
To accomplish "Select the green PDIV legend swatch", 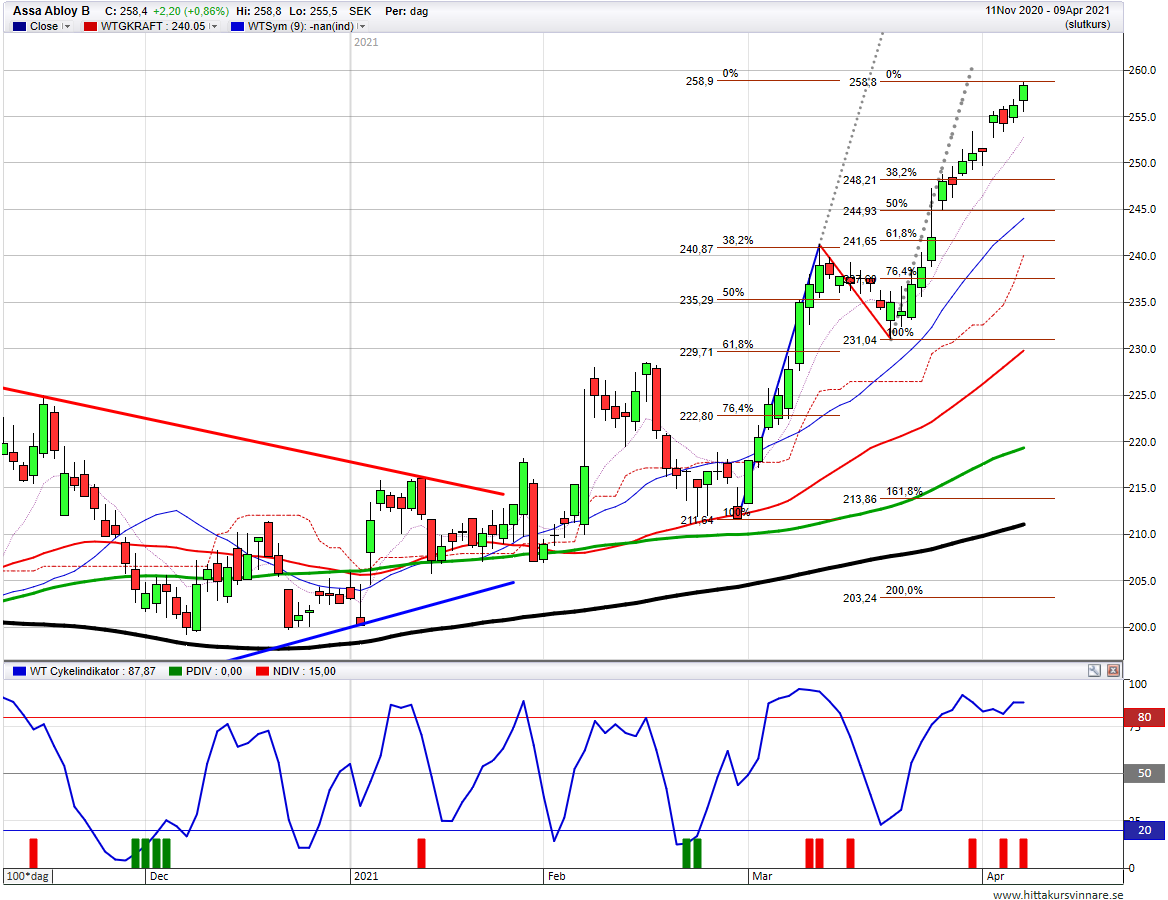I will coord(176,671).
